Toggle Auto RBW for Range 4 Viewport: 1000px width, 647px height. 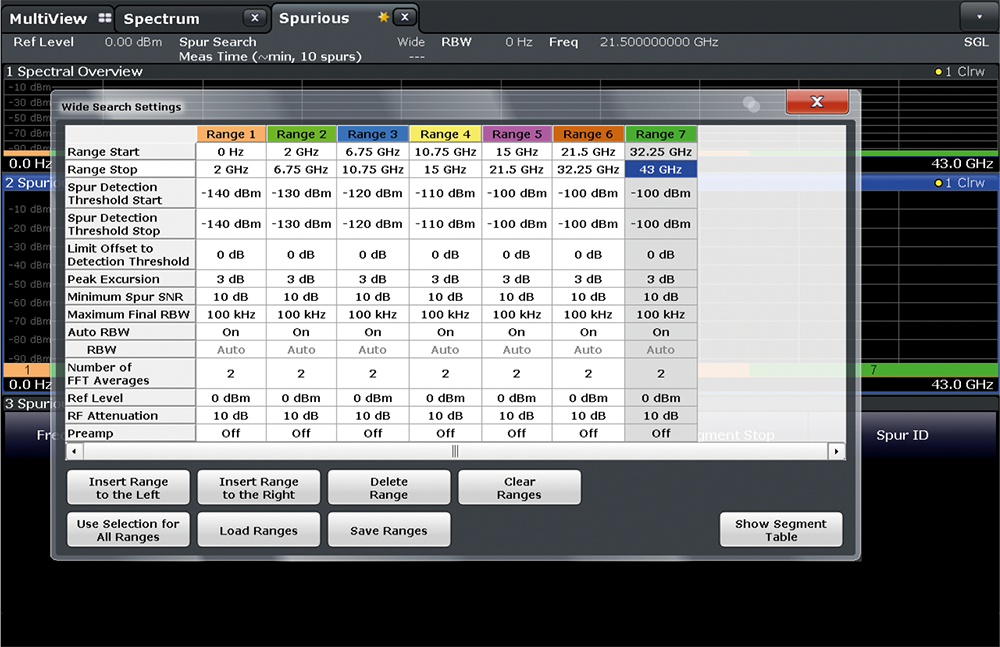(445, 332)
